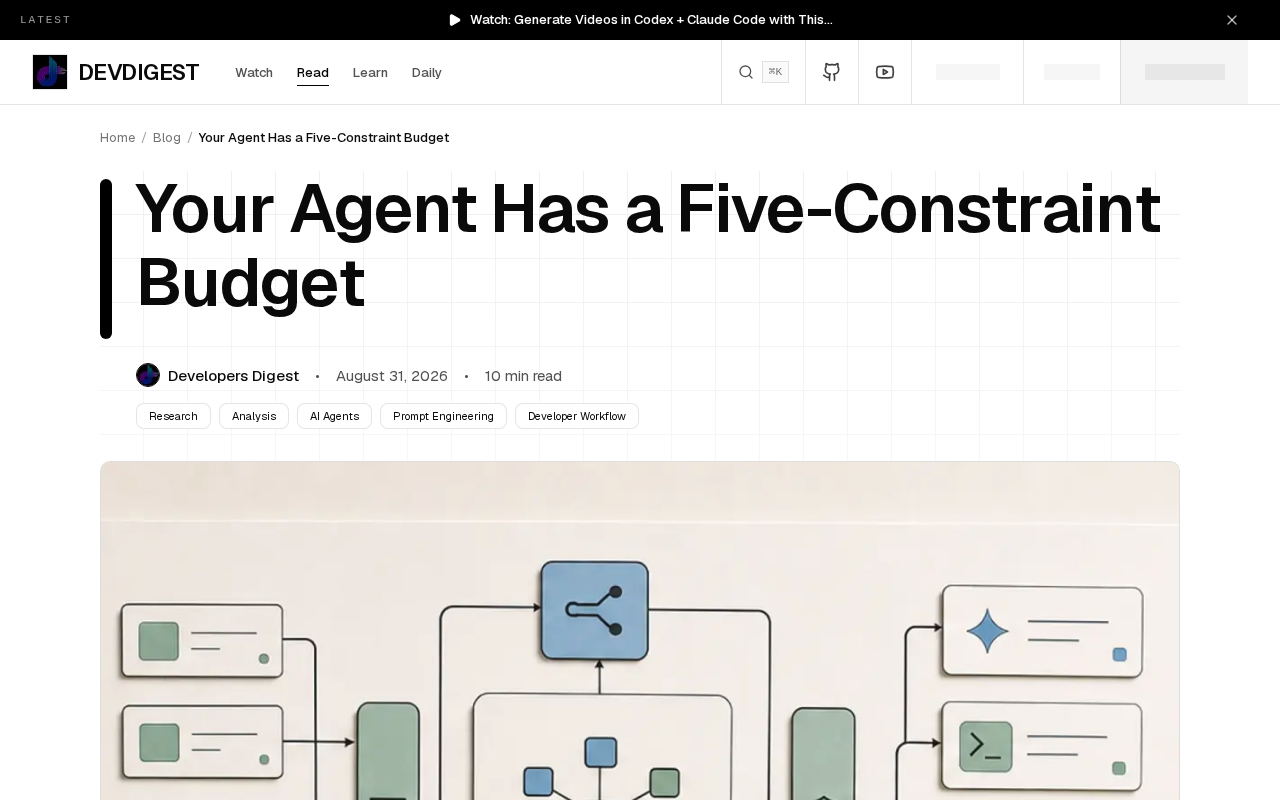
Task: Click the '10 min read' text
Action: coord(523,376)
